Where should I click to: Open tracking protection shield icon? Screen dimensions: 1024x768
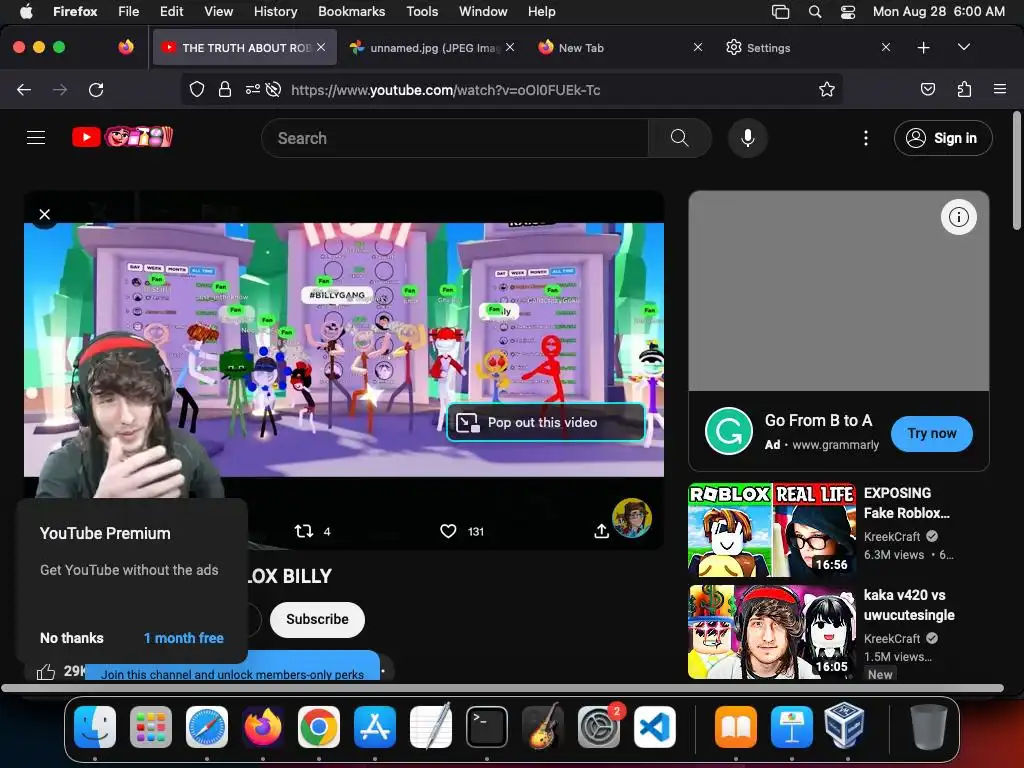point(197,89)
